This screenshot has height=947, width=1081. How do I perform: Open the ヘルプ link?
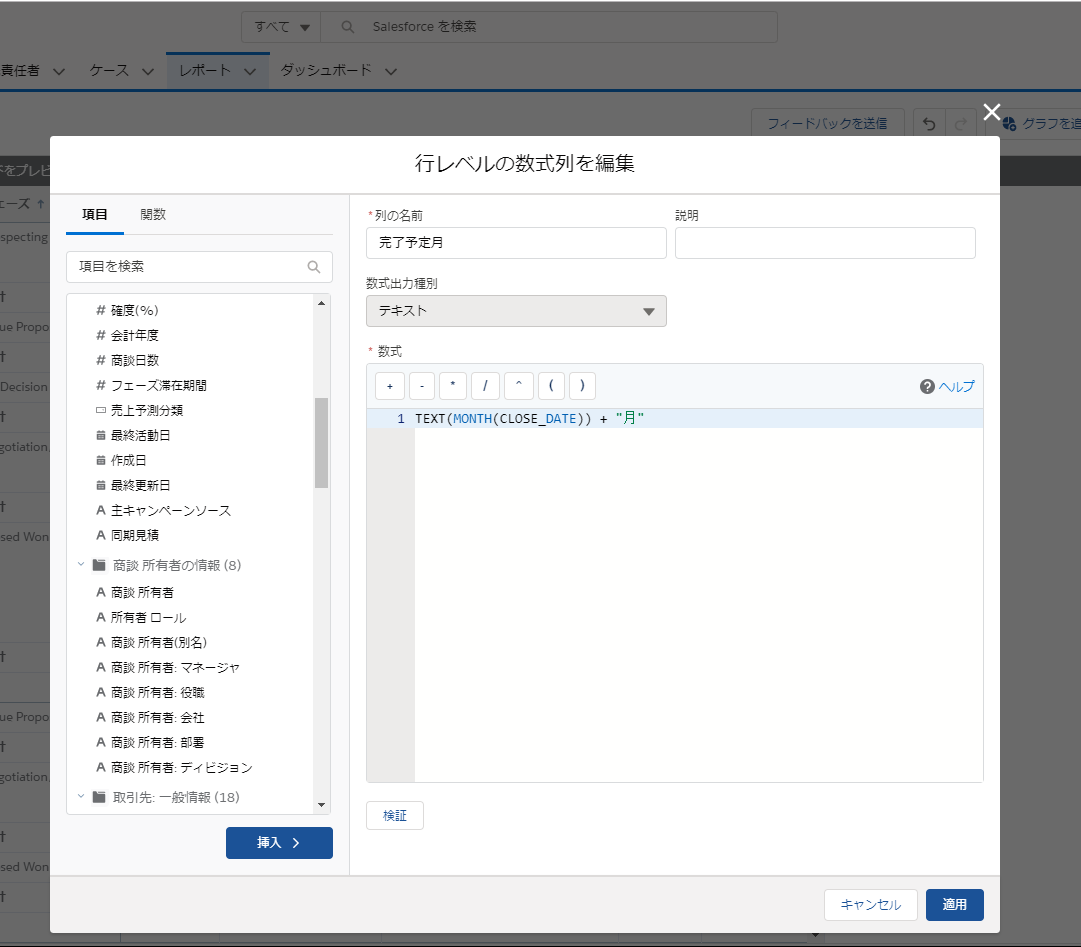coord(957,387)
